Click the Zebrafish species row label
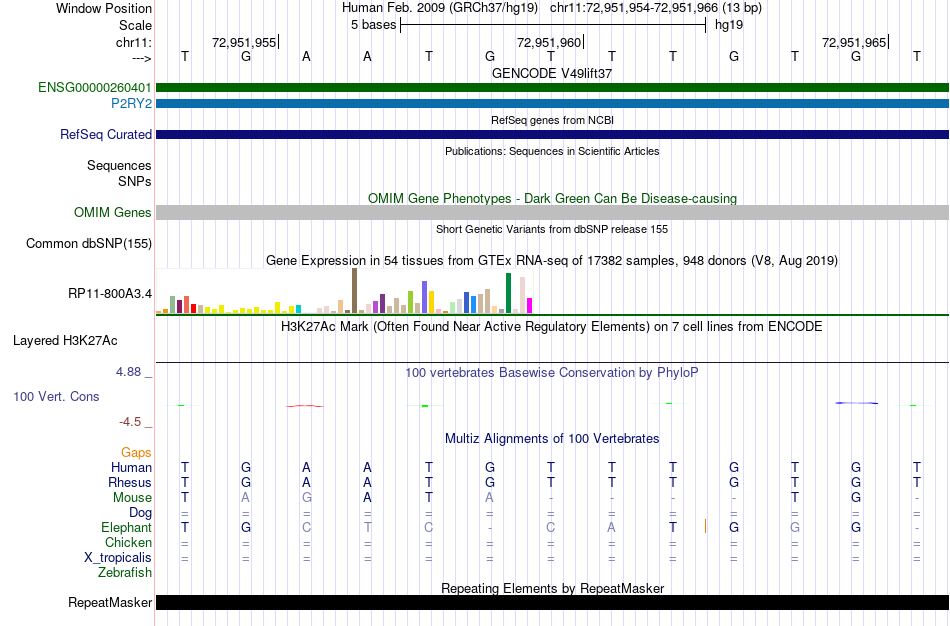The image size is (950, 626). [125, 572]
